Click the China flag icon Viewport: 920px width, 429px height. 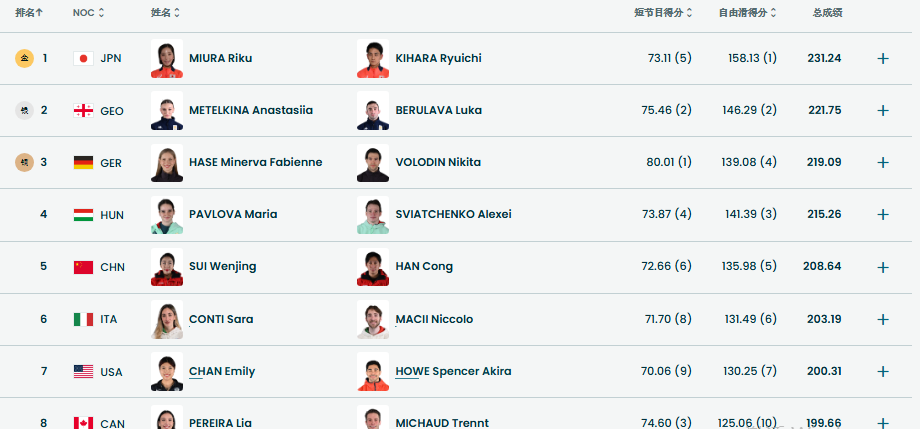(83, 267)
